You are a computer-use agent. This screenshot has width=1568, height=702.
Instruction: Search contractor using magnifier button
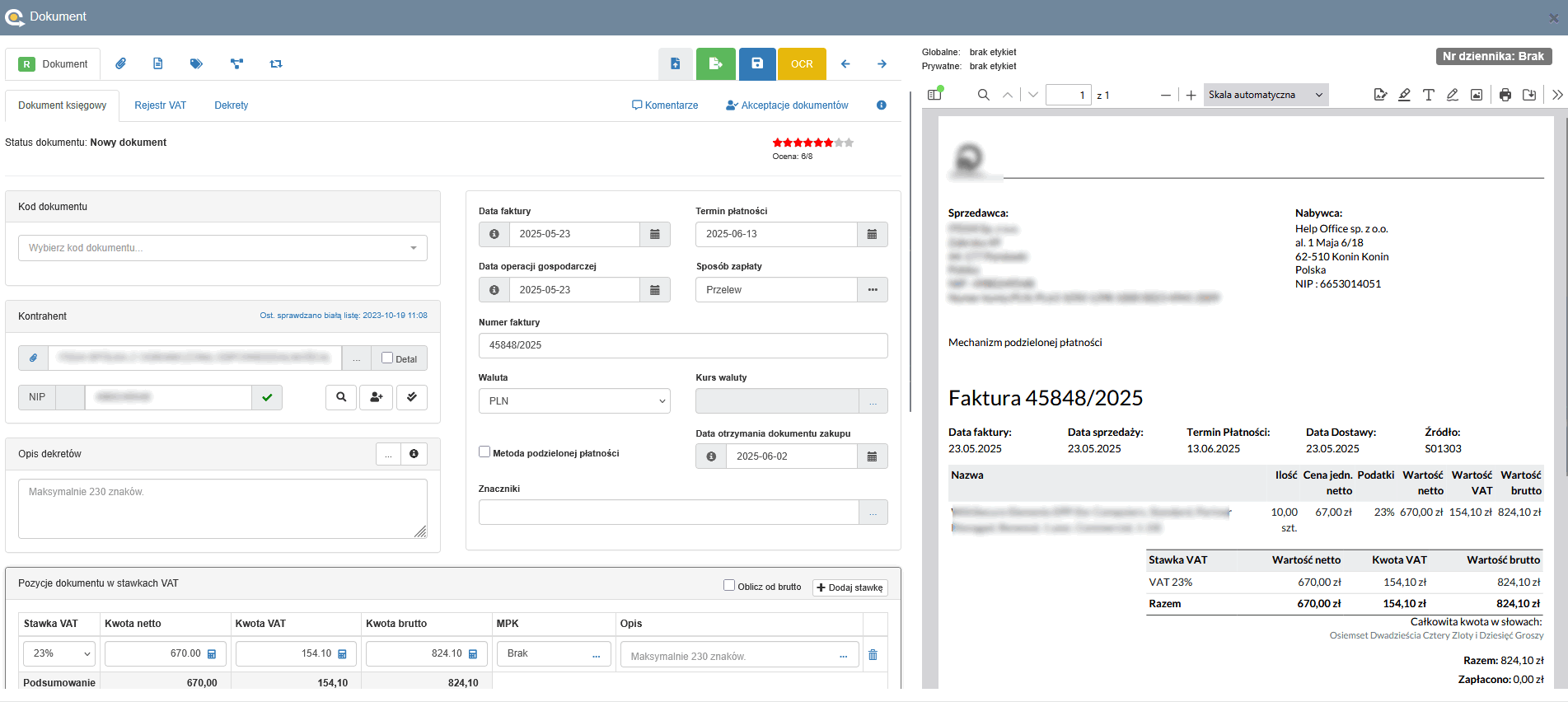(341, 397)
